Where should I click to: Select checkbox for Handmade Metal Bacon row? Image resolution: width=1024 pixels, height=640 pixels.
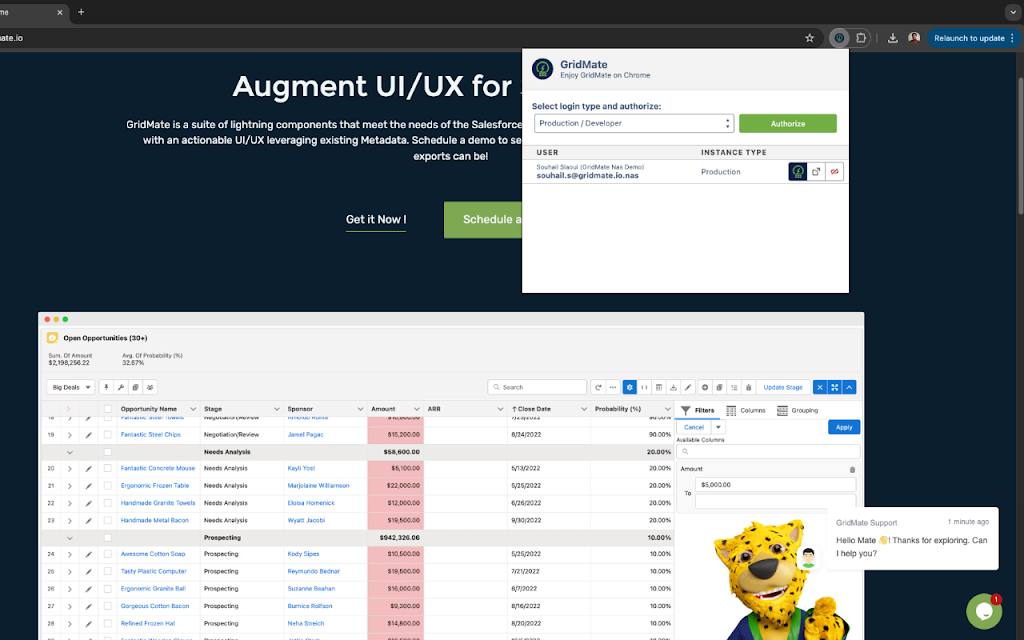108,520
